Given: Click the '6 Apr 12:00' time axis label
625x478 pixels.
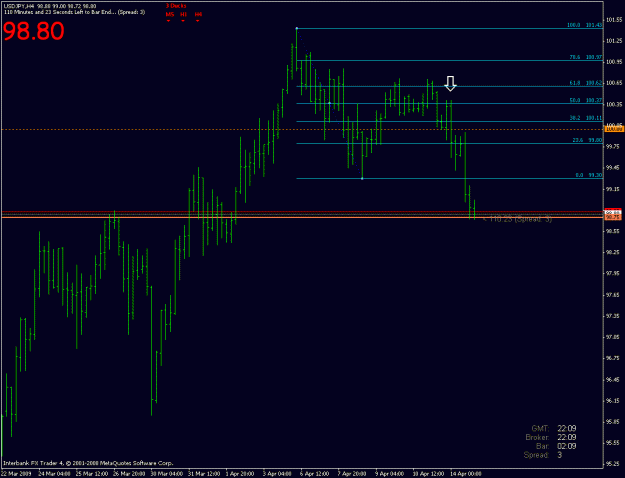Looking at the screenshot, I should (x=314, y=474).
